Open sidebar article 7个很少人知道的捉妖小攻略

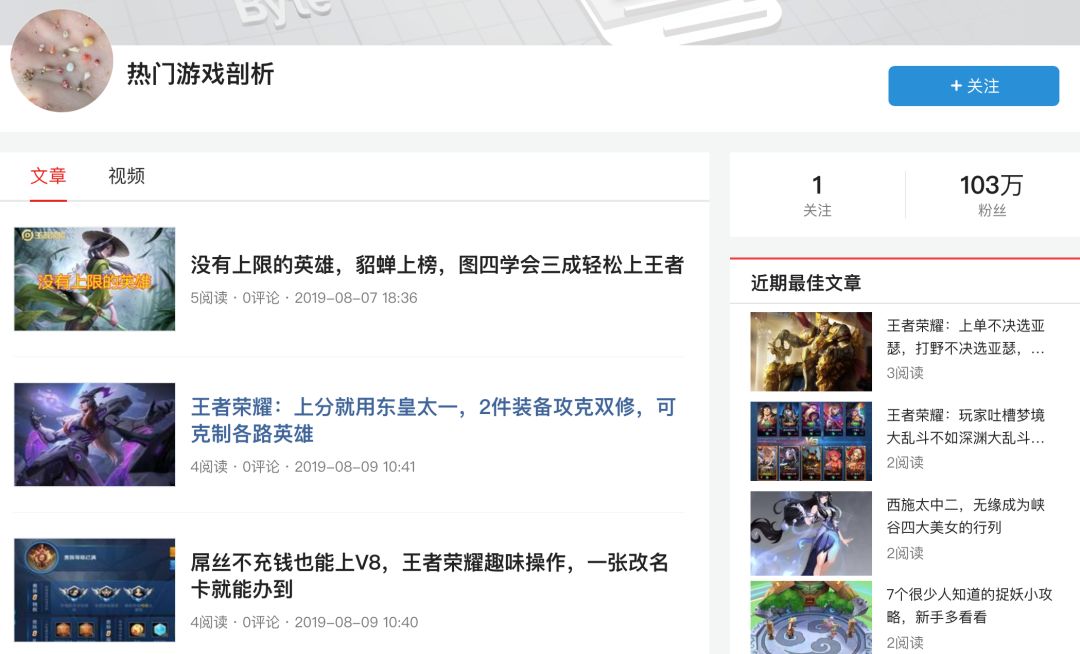click(969, 605)
